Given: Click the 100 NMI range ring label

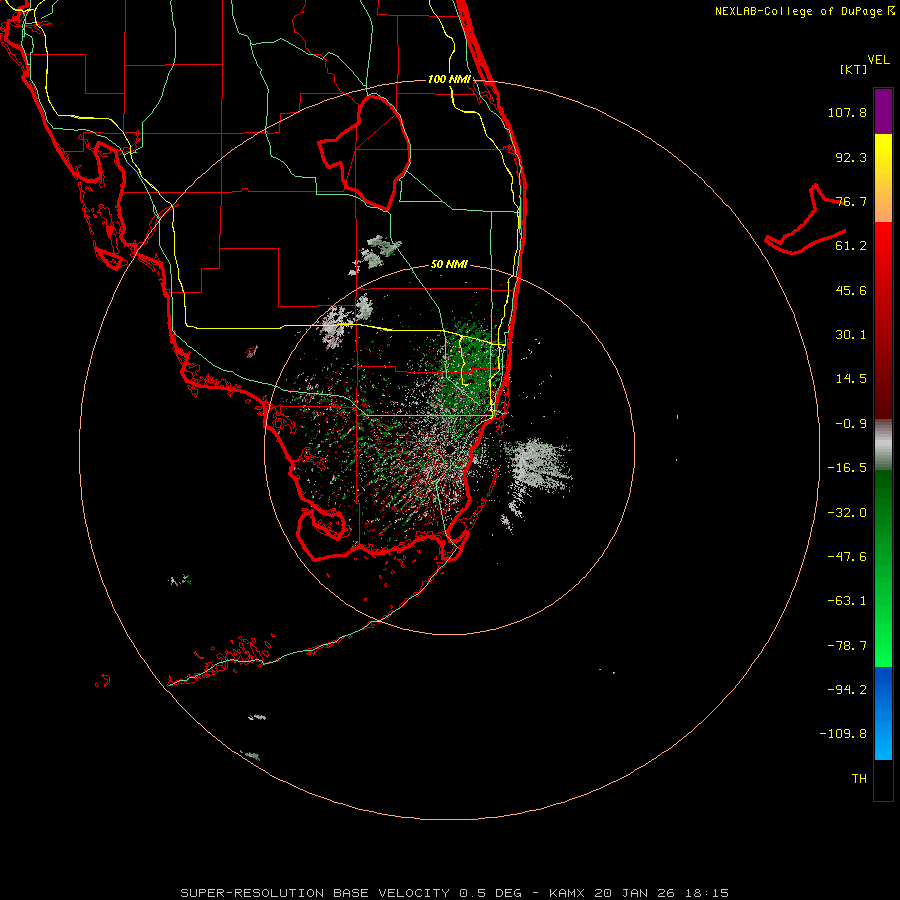Looking at the screenshot, I should [449, 79].
